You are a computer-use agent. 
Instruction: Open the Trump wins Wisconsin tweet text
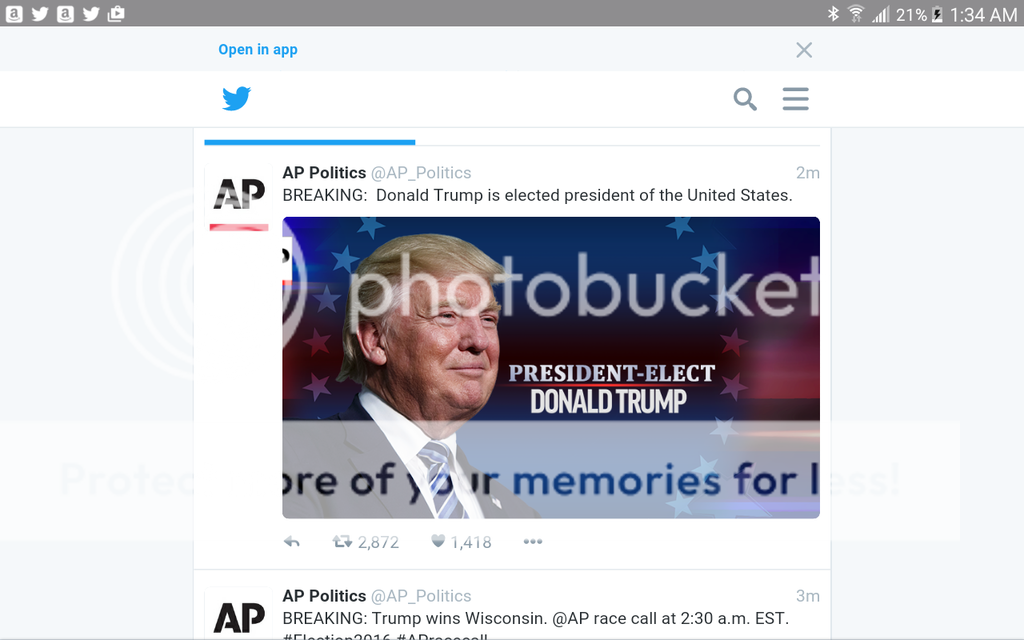tap(535, 619)
